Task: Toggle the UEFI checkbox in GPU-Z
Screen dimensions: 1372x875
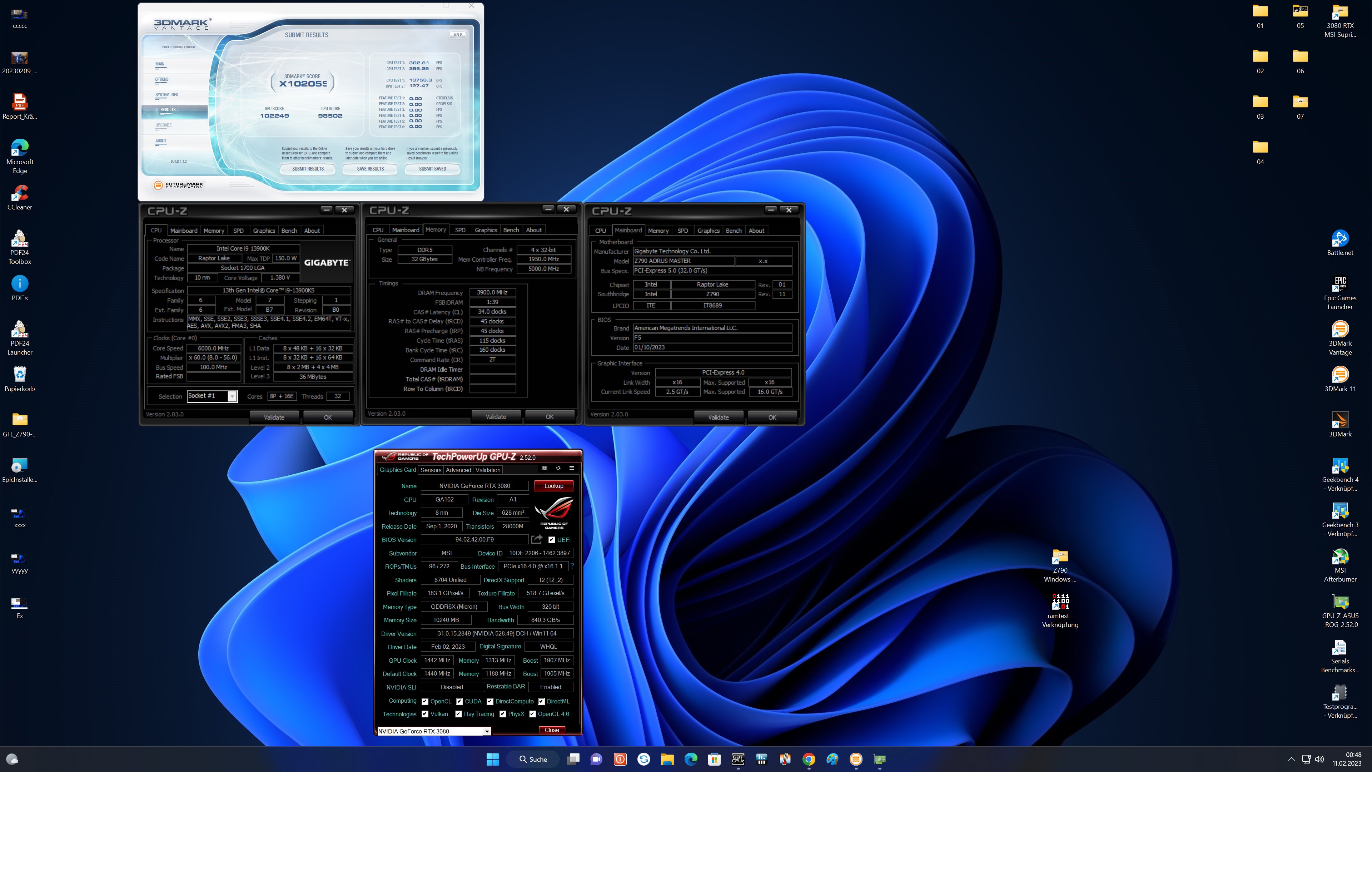Action: (552, 540)
